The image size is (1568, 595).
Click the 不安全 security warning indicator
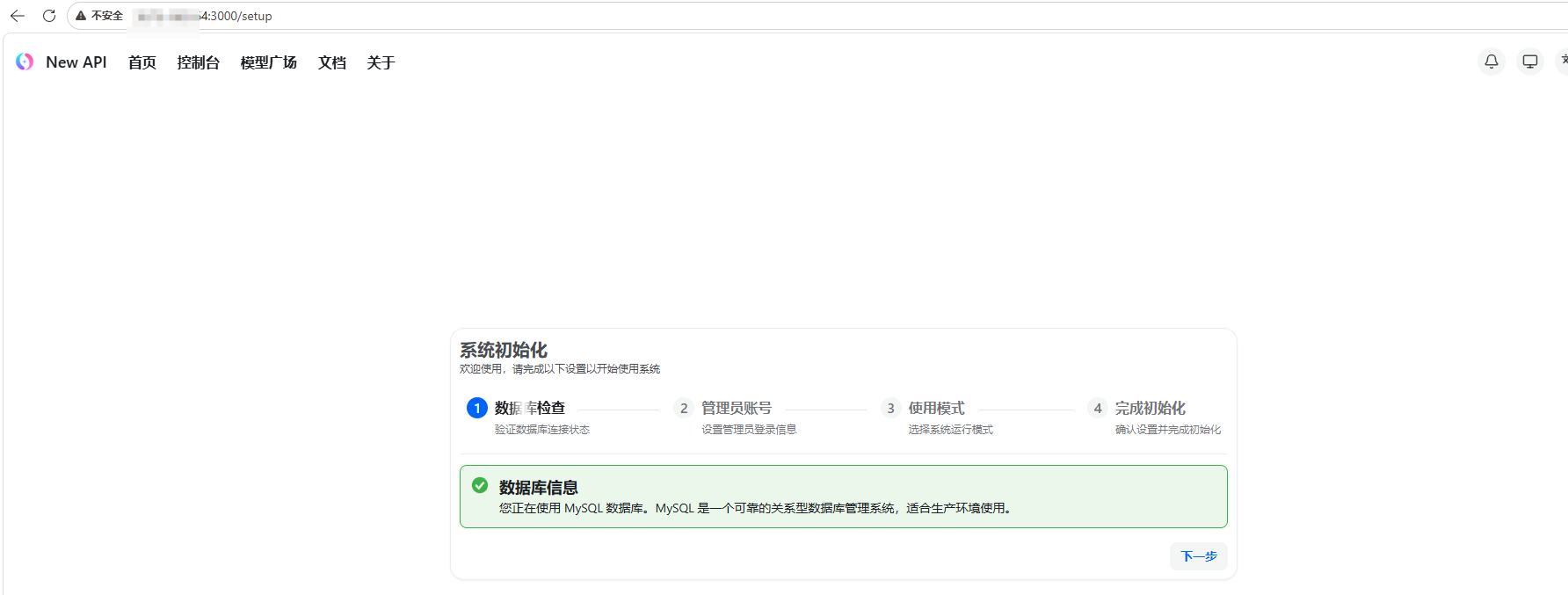point(99,16)
